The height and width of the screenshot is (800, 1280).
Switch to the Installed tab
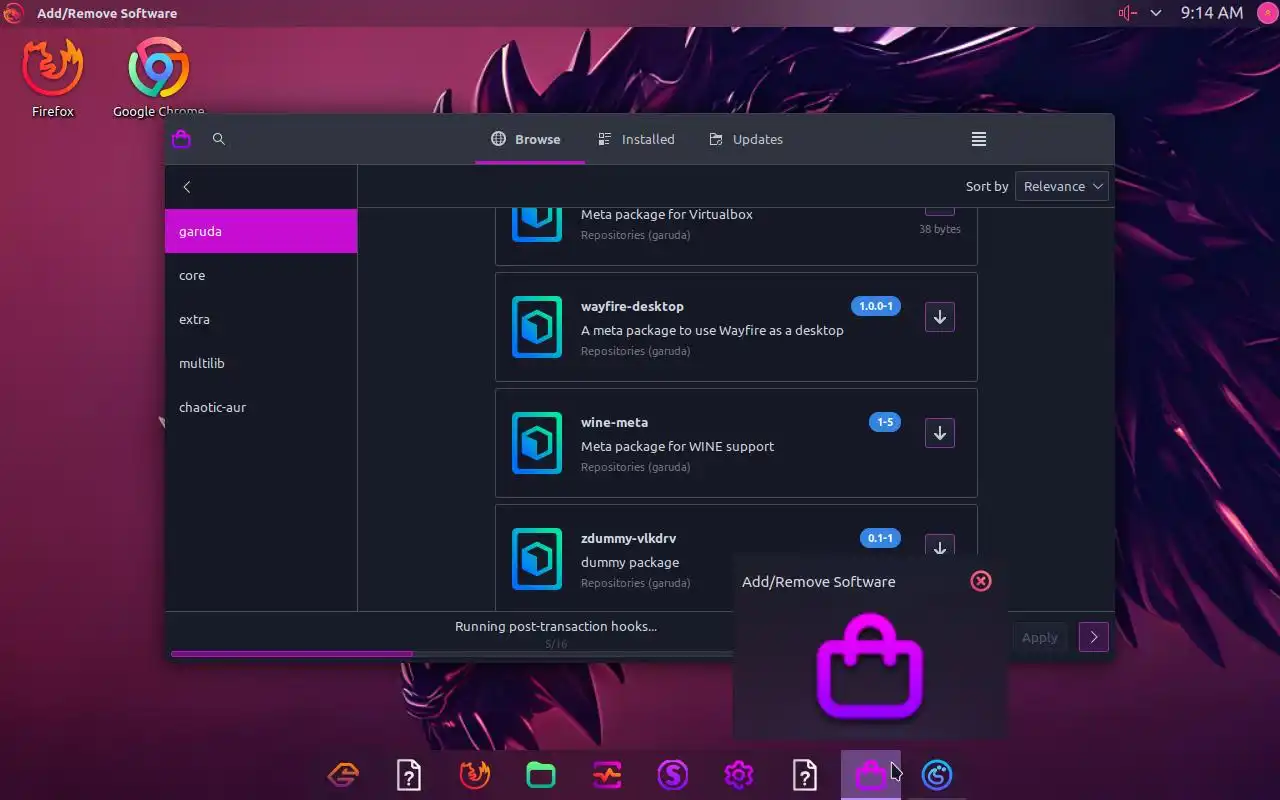click(636, 139)
